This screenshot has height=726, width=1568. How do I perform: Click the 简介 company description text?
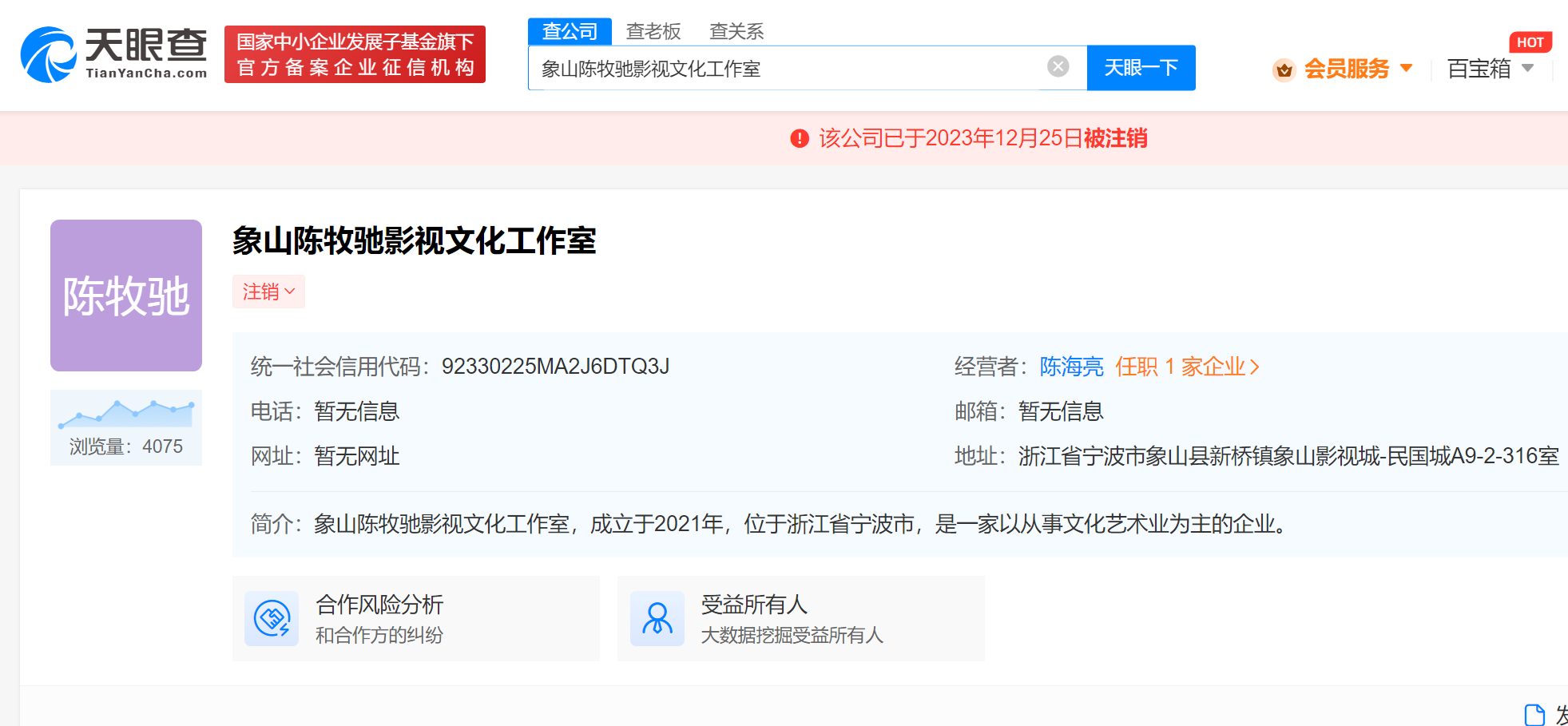pos(800,524)
